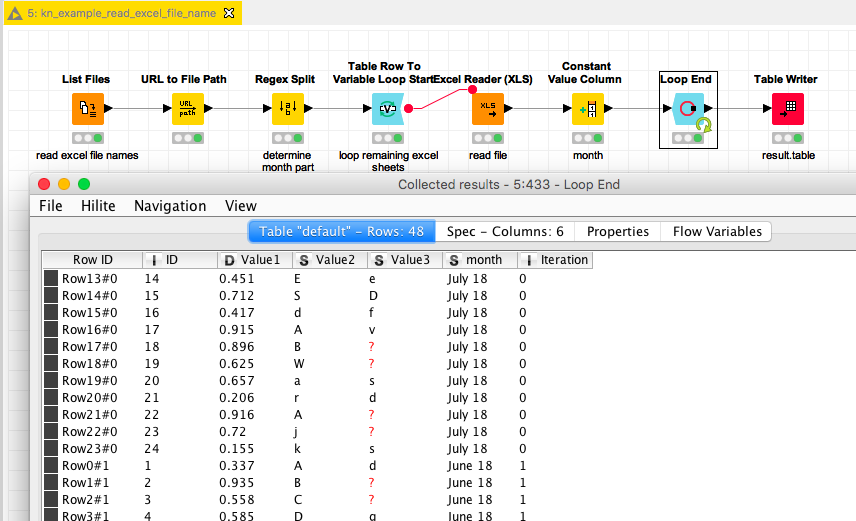Click the Loop End node icon

pos(687,109)
